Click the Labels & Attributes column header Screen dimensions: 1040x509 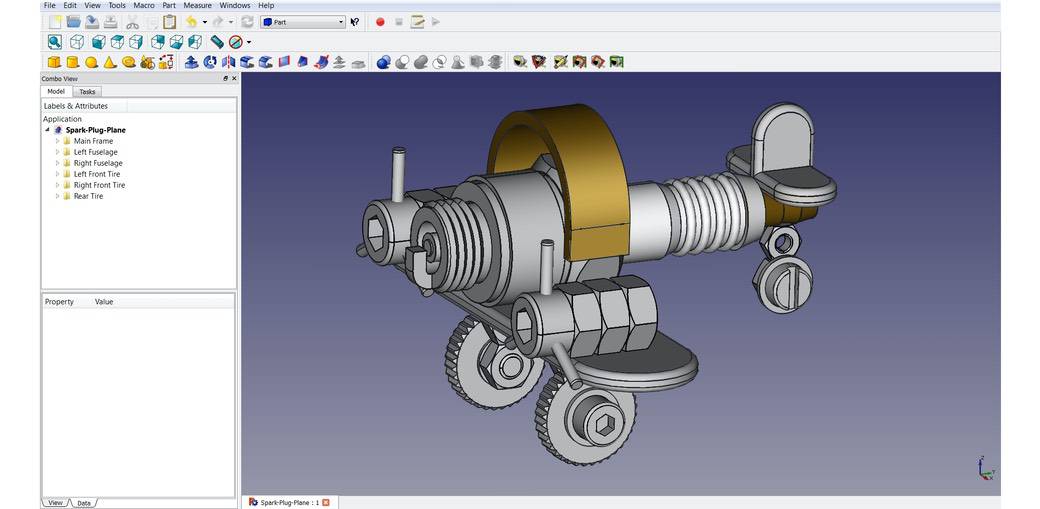tap(84, 106)
